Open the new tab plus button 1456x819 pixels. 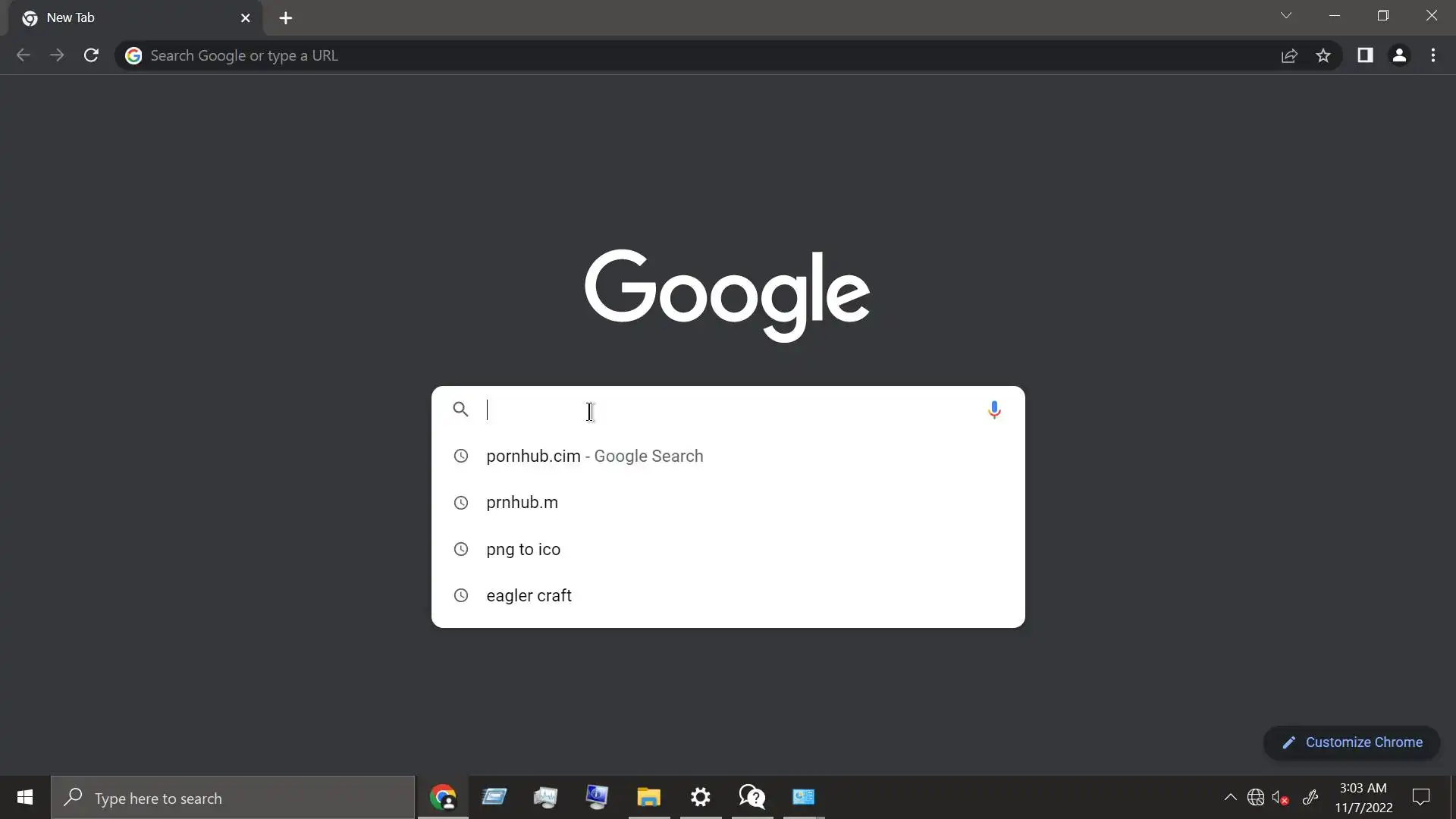coord(286,18)
